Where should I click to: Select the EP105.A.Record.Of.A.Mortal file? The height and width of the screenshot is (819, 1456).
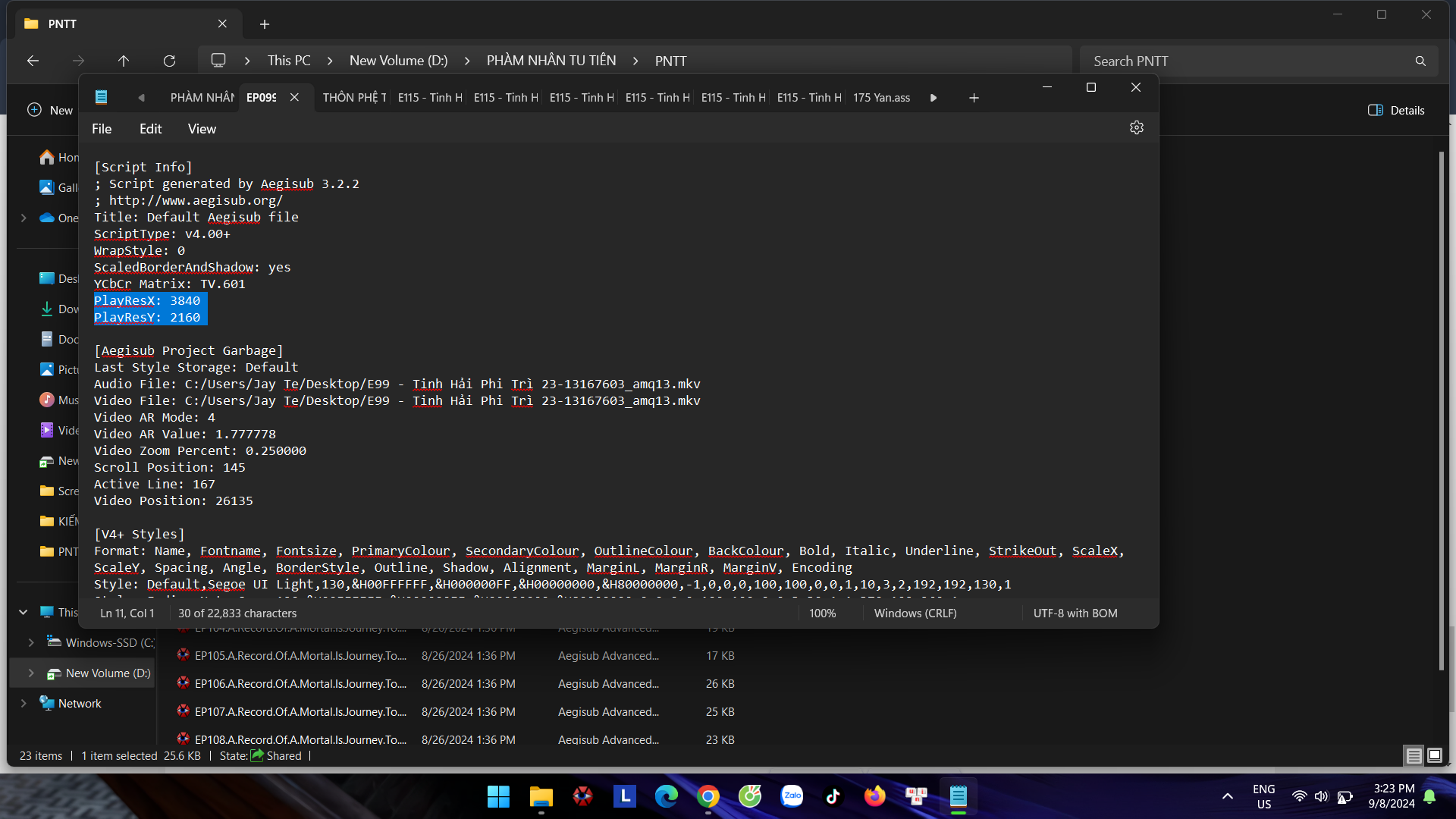coord(300,655)
